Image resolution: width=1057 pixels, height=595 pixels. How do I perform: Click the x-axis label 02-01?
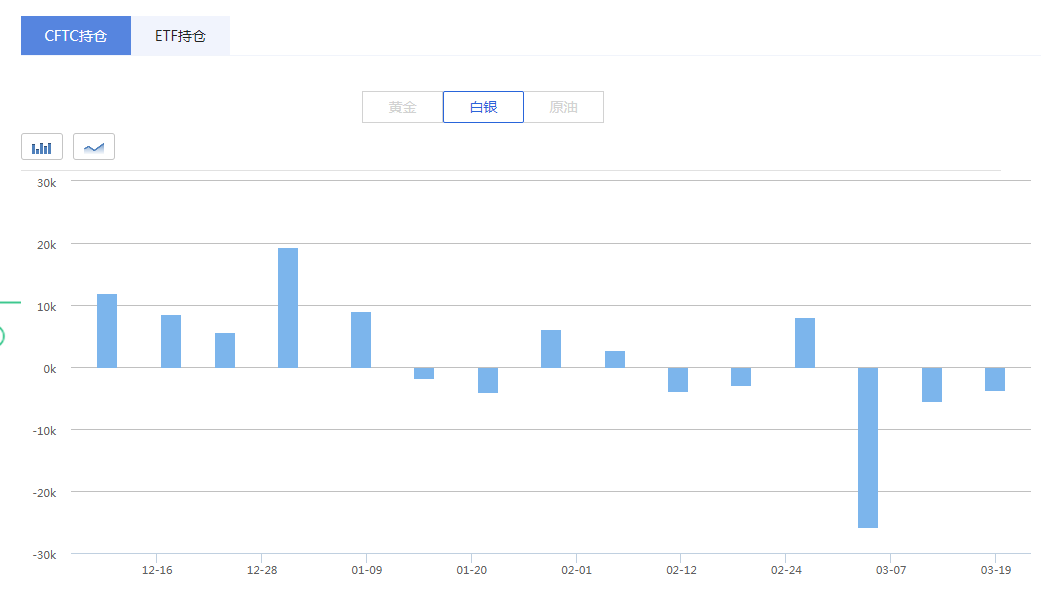pyautogui.click(x=576, y=570)
